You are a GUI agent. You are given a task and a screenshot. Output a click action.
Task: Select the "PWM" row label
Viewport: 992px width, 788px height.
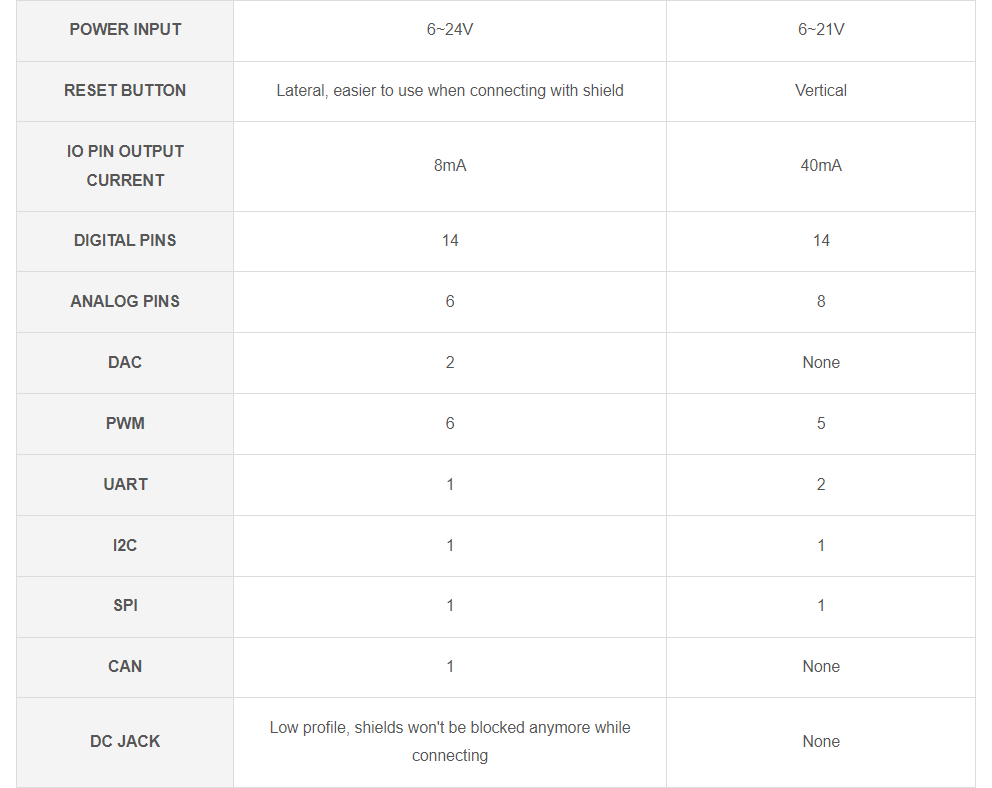[x=125, y=424]
